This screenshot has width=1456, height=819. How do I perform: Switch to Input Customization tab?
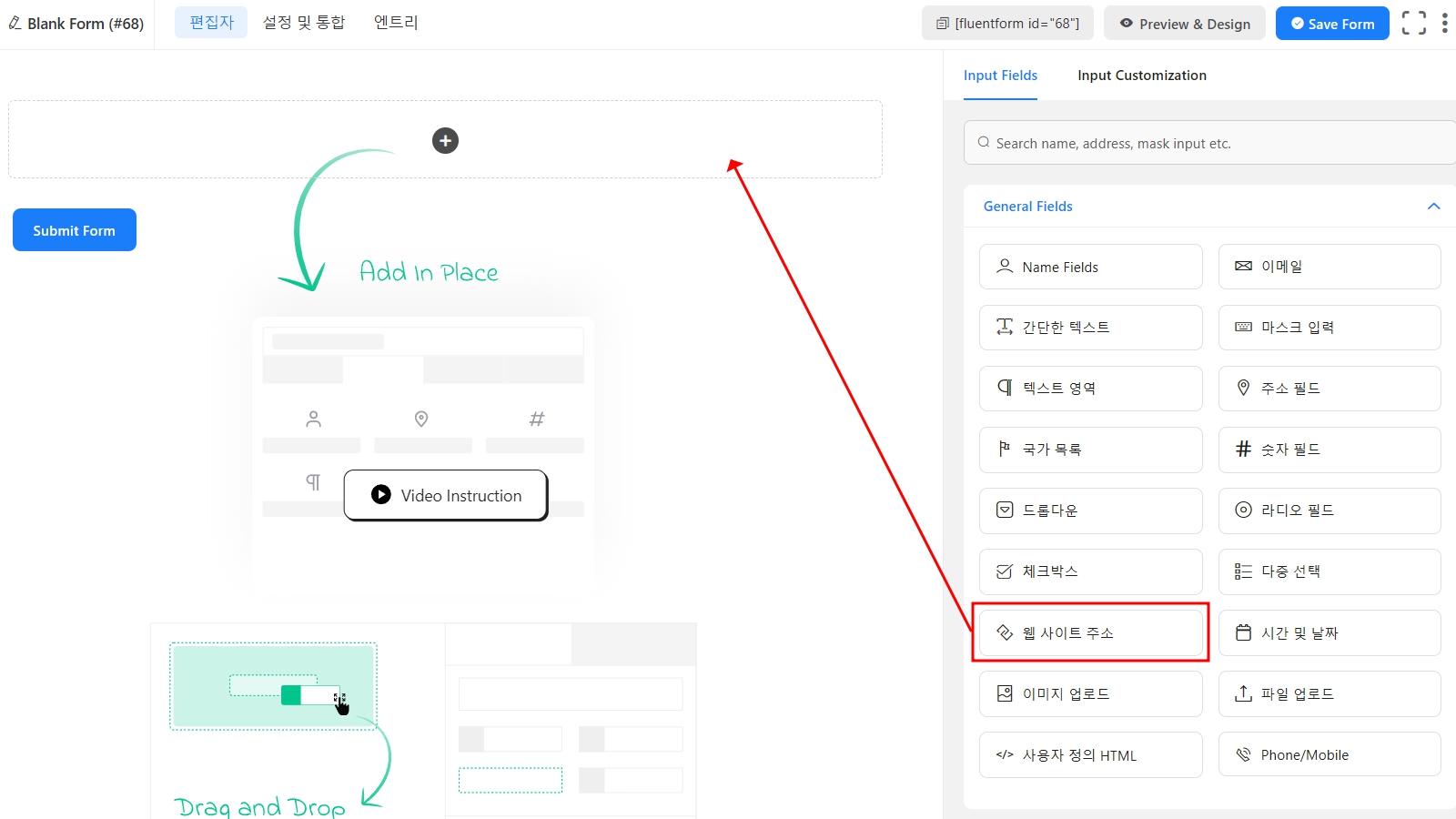pyautogui.click(x=1142, y=76)
